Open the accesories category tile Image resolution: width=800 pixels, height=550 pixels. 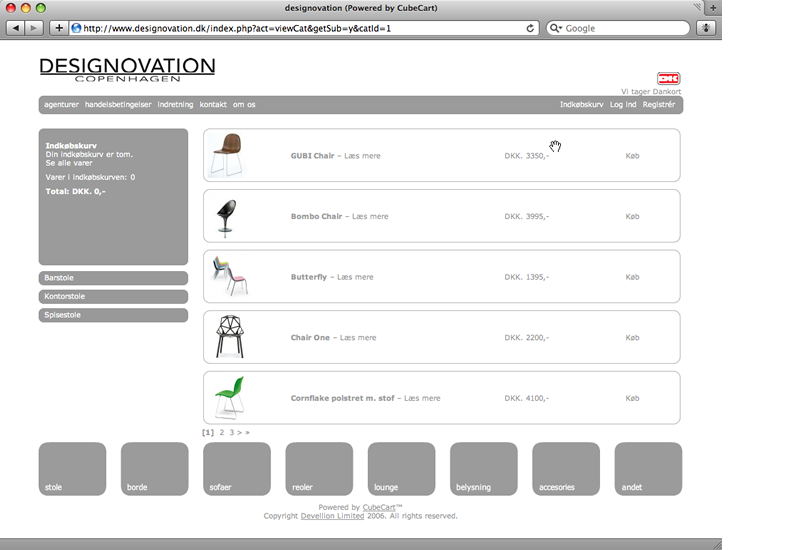tap(566, 469)
